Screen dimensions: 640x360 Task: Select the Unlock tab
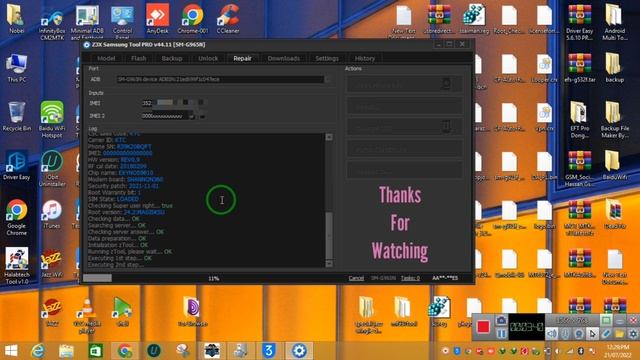208,58
